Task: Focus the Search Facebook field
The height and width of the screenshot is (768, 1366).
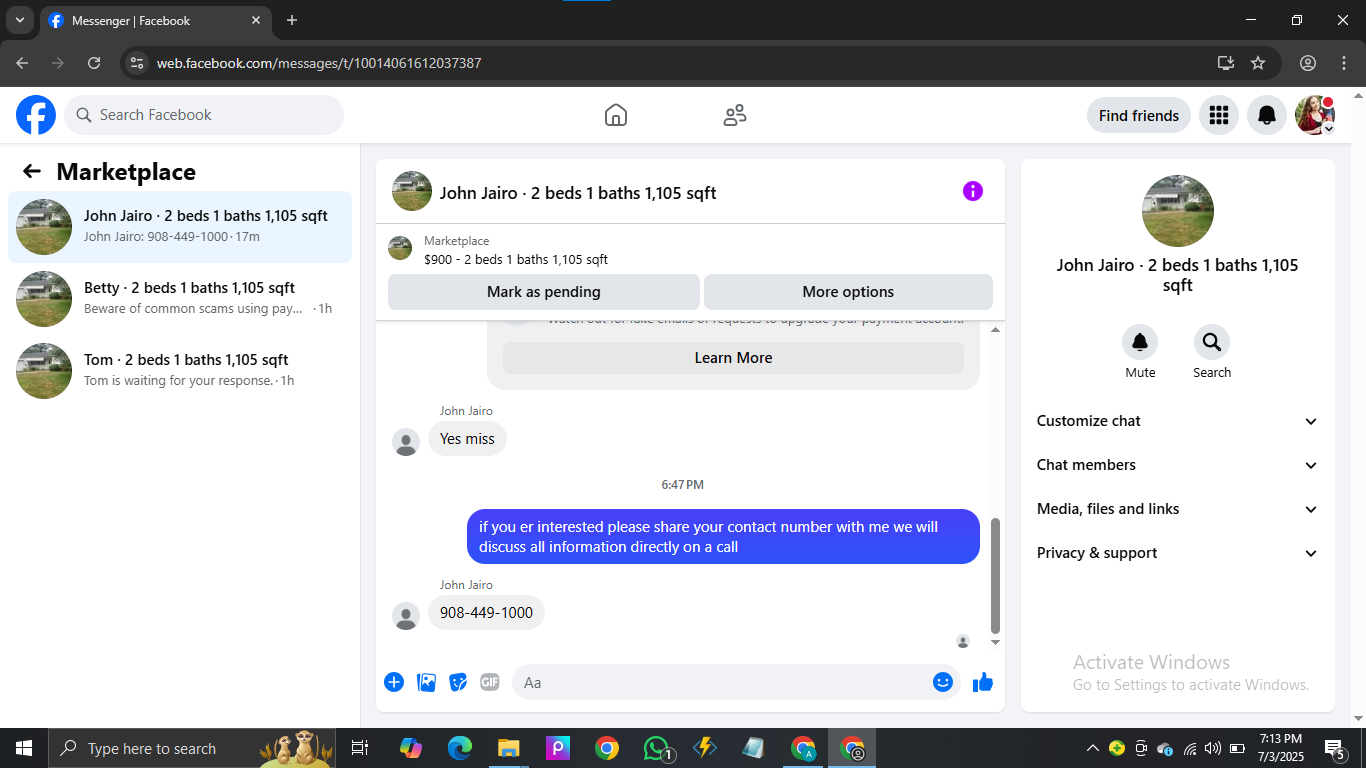Action: (204, 115)
